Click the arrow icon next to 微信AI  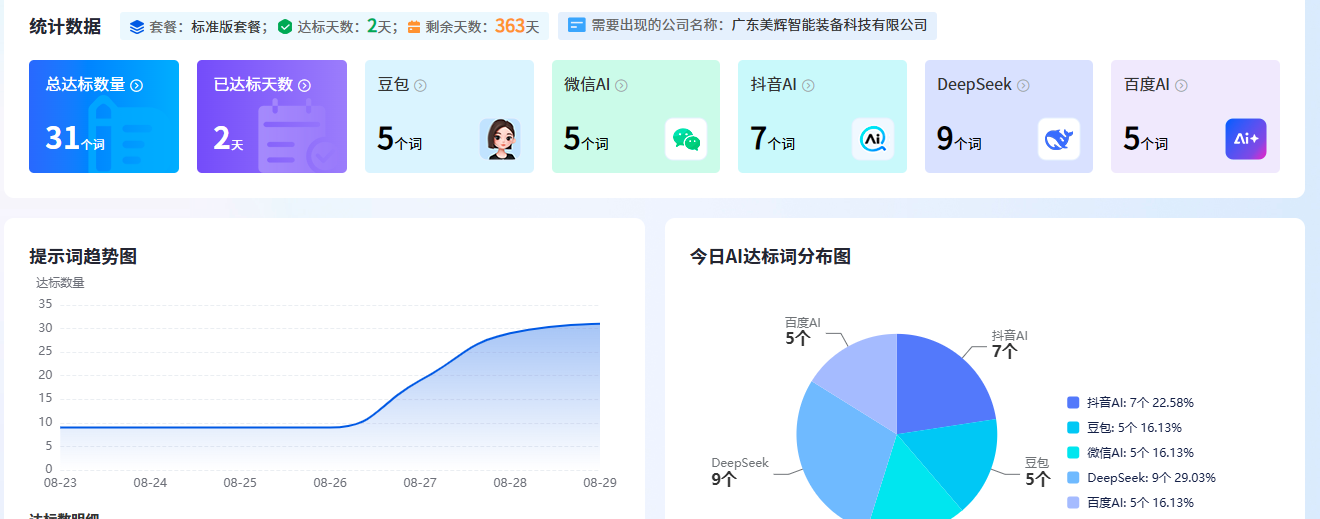click(x=621, y=86)
